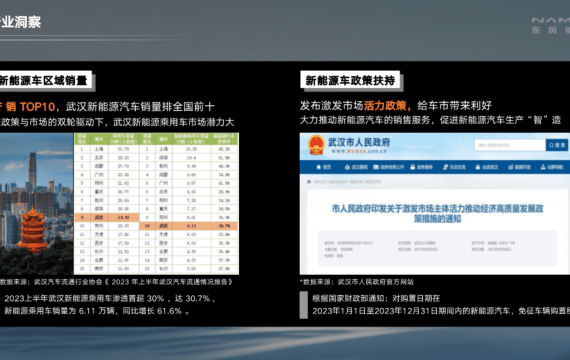
Task: Click the Yellow Crane Tower city photo
Action: pos(36,204)
